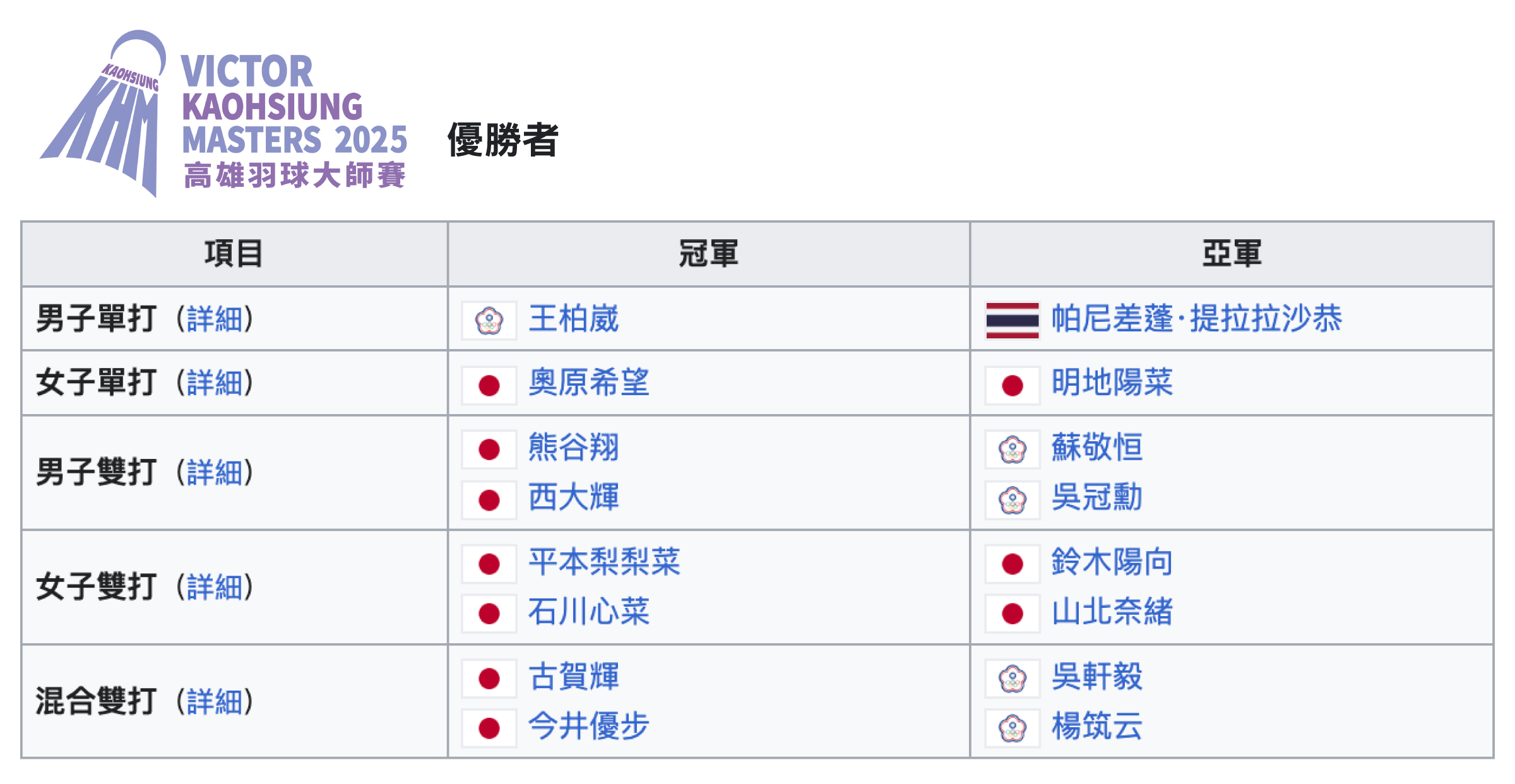Open 詳細 link for 女子單打
The width and height of the screenshot is (1515, 784).
[215, 383]
